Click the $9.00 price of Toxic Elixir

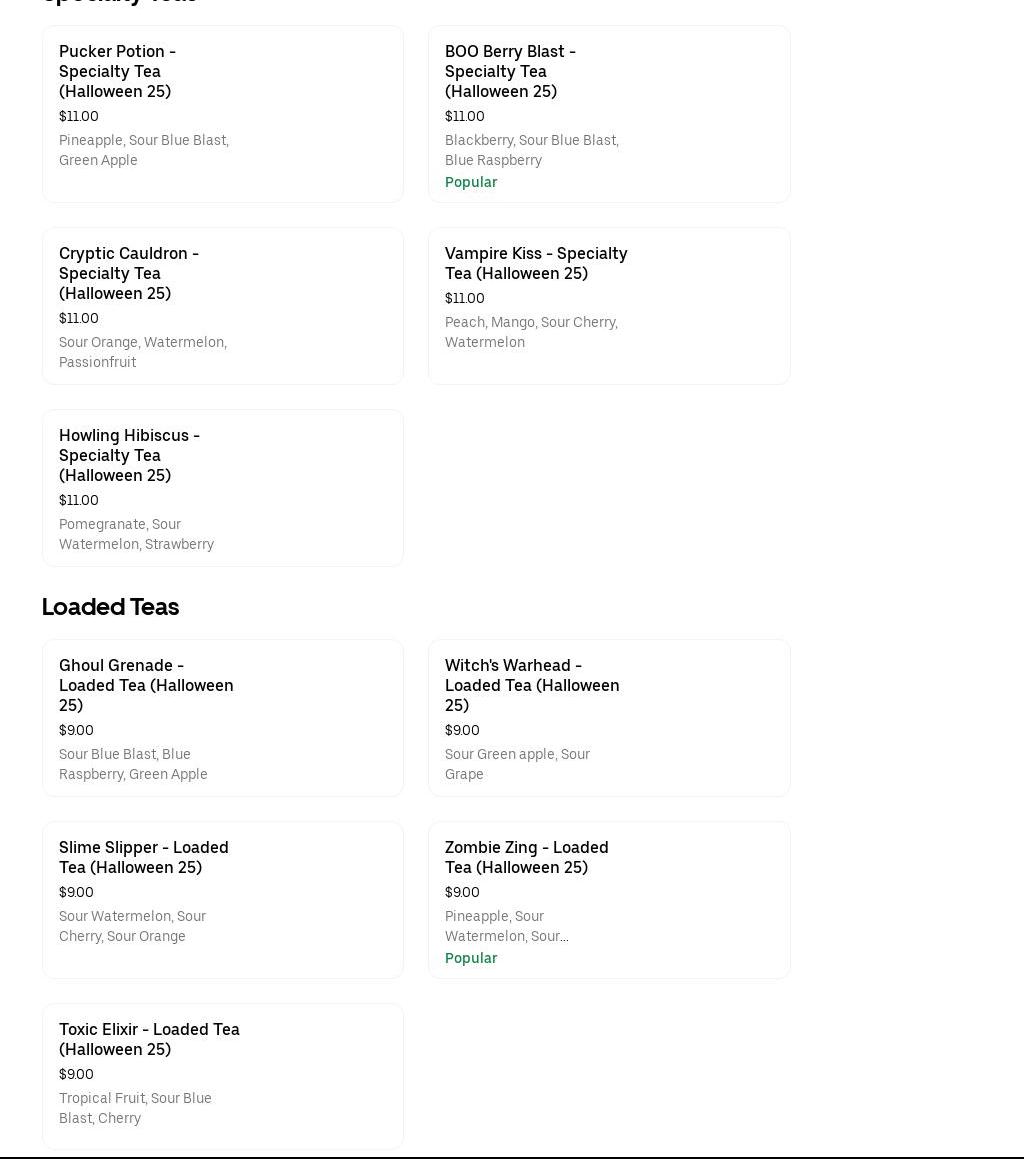(76, 1074)
